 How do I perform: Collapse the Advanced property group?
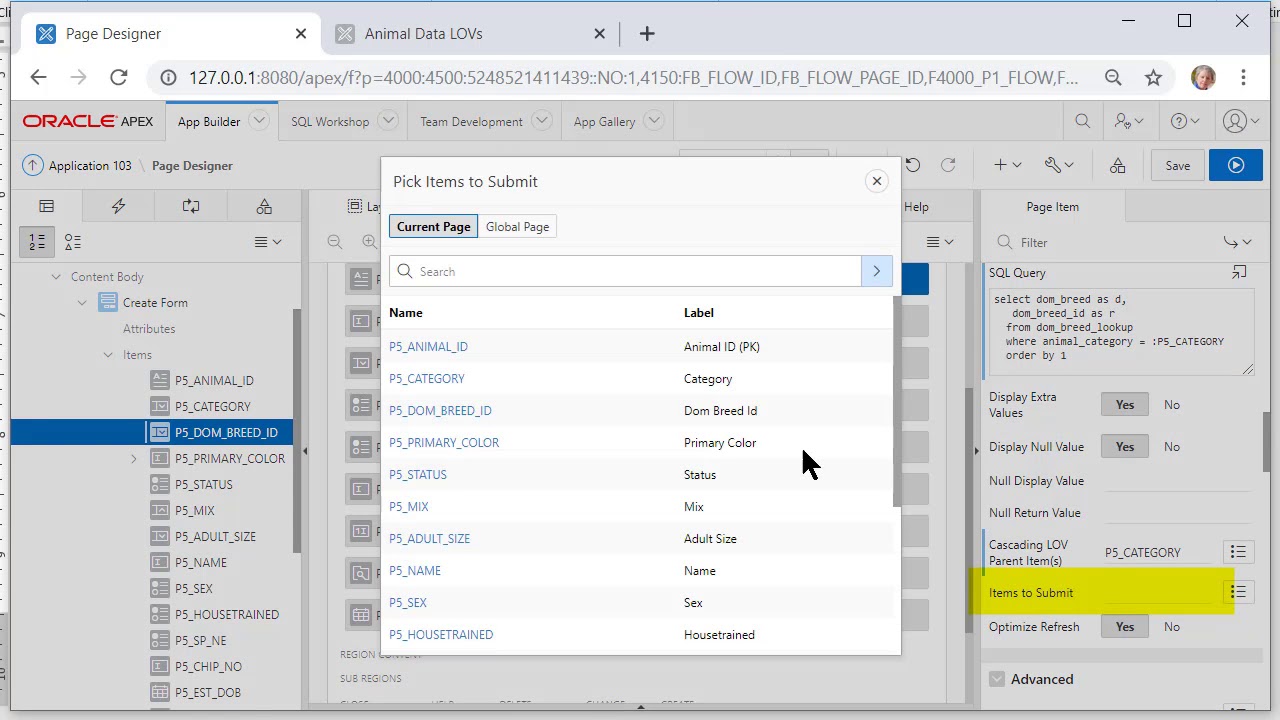click(x=997, y=679)
